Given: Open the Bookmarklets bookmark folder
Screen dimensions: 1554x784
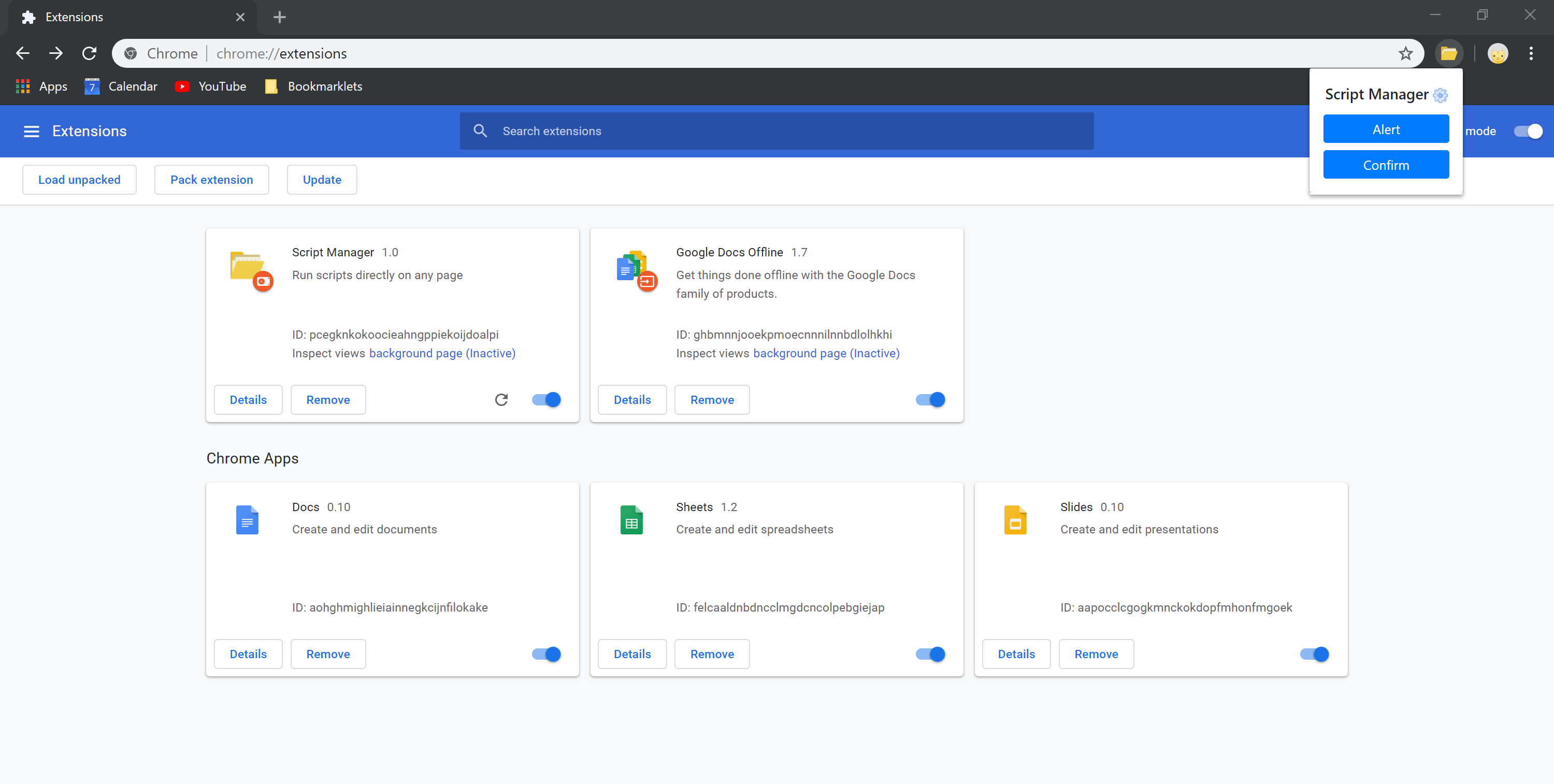Looking at the screenshot, I should tap(314, 86).
